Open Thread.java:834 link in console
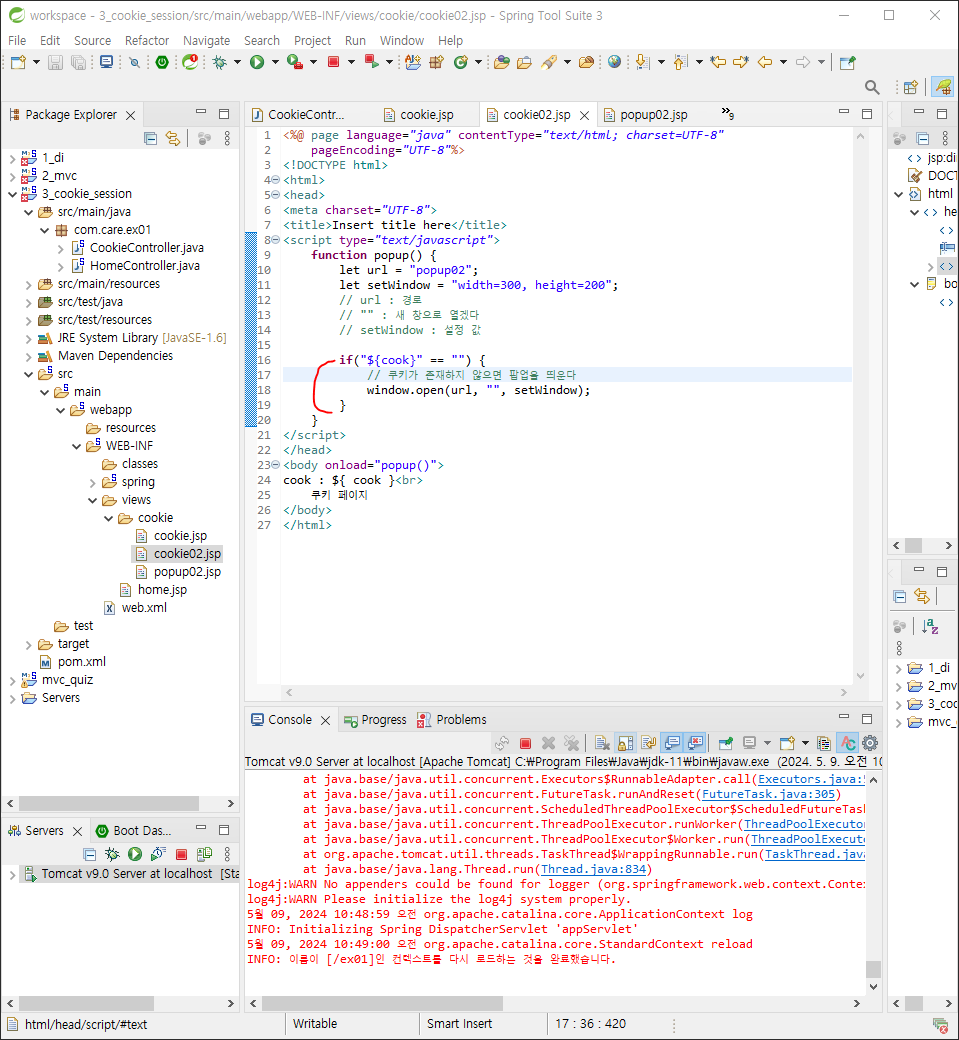Image resolution: width=959 pixels, height=1040 pixels. pos(593,869)
